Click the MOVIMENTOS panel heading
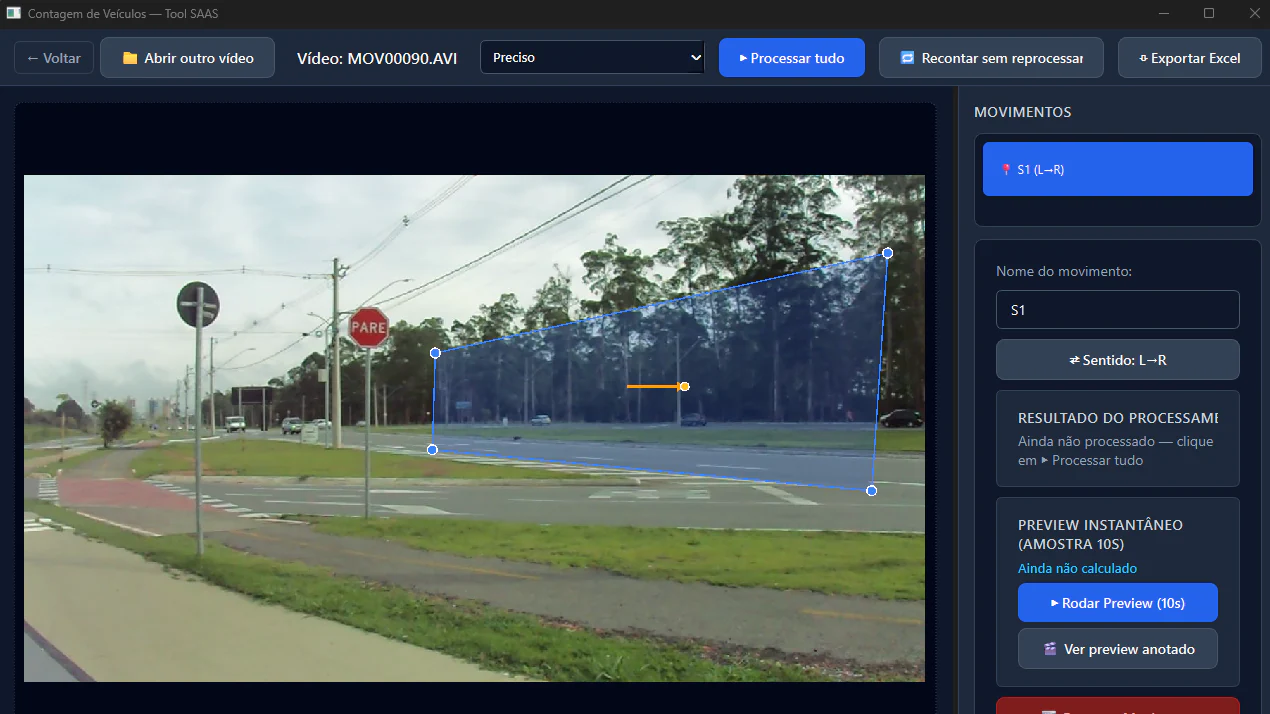Screen dimensions: 1270x714 [1022, 112]
